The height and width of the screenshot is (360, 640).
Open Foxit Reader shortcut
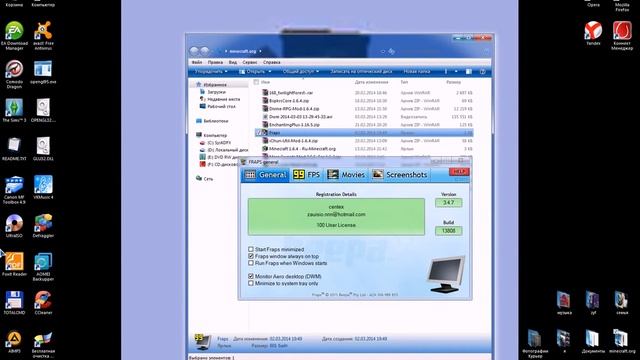pos(14,264)
